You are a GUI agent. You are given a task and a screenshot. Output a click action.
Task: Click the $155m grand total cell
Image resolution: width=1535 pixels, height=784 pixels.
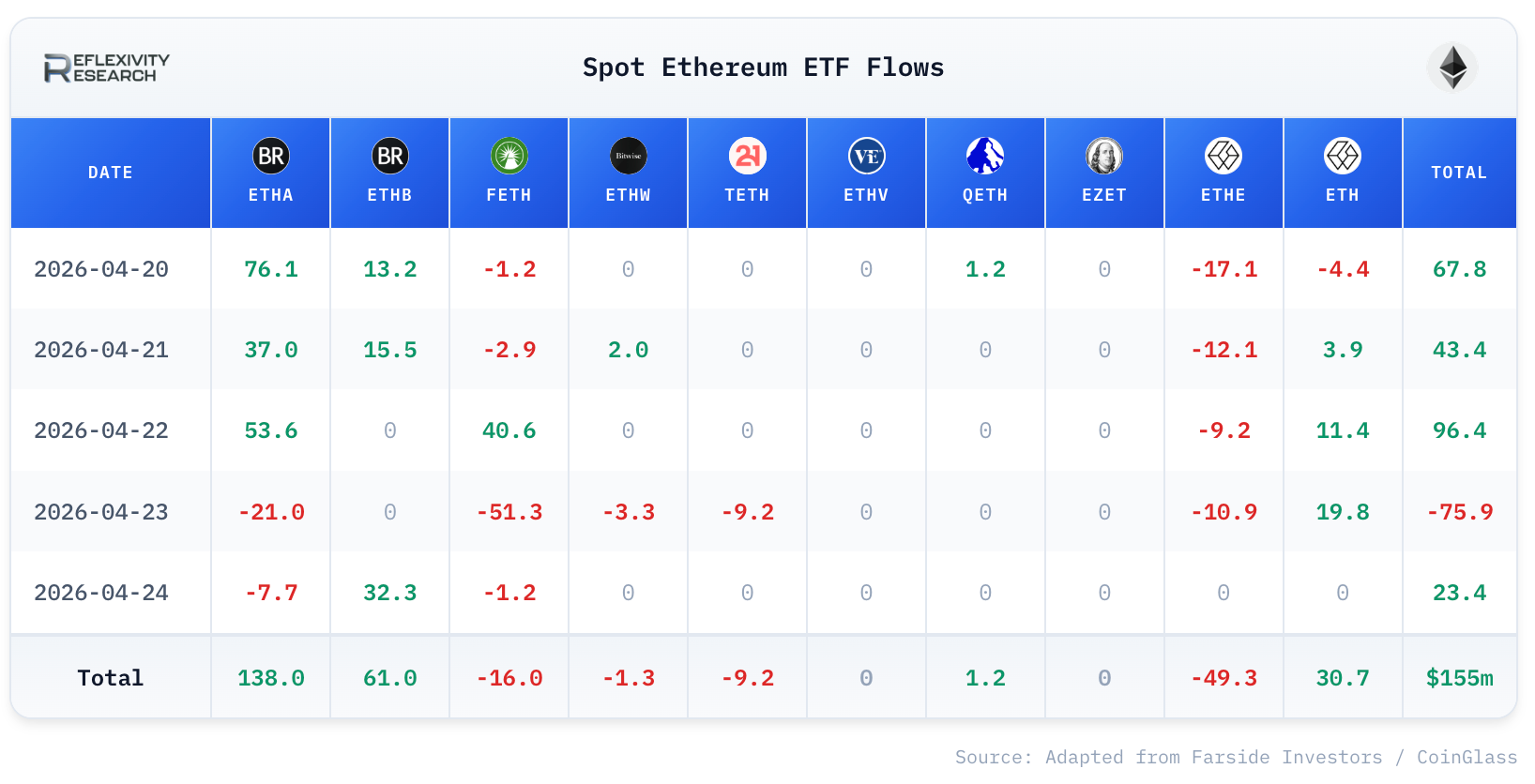click(1459, 678)
